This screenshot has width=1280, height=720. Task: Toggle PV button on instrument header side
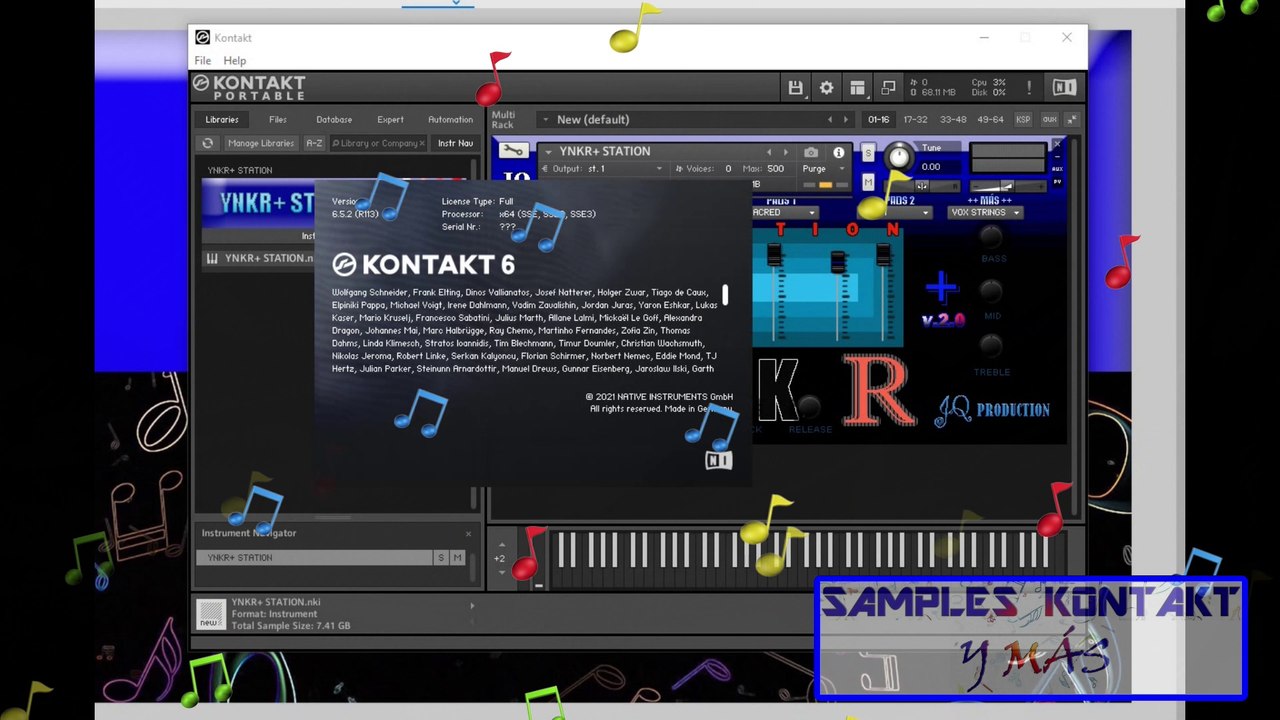(1058, 182)
